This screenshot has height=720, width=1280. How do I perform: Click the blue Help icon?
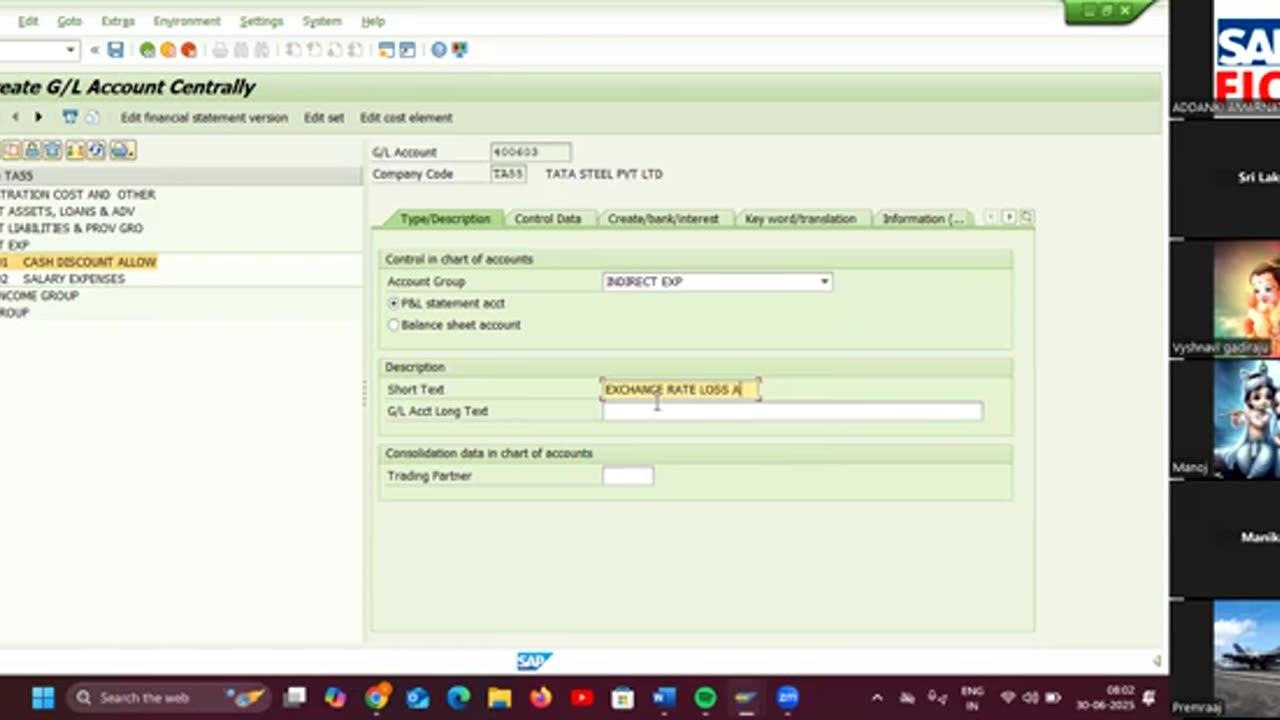[x=439, y=49]
